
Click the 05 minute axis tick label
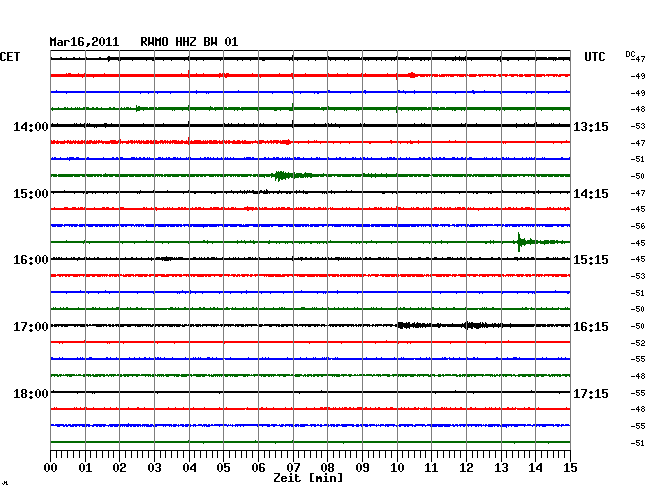click(223, 467)
